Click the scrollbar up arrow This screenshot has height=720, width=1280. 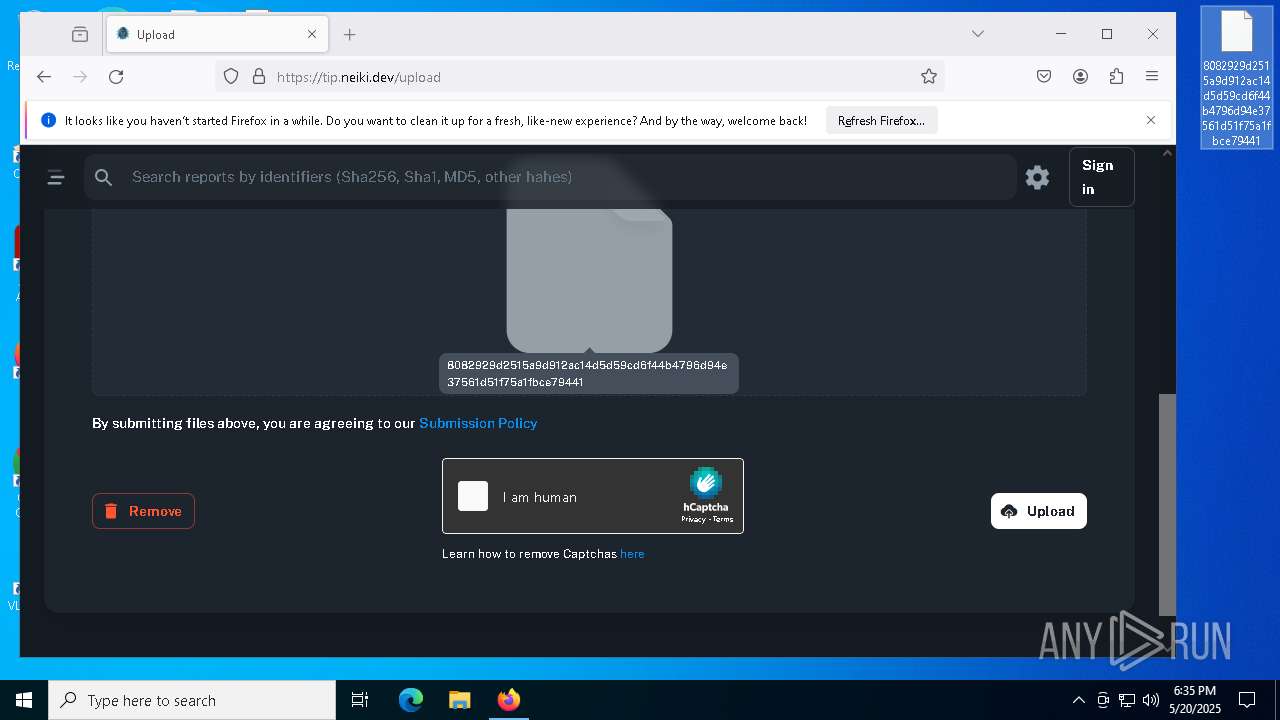click(1167, 153)
